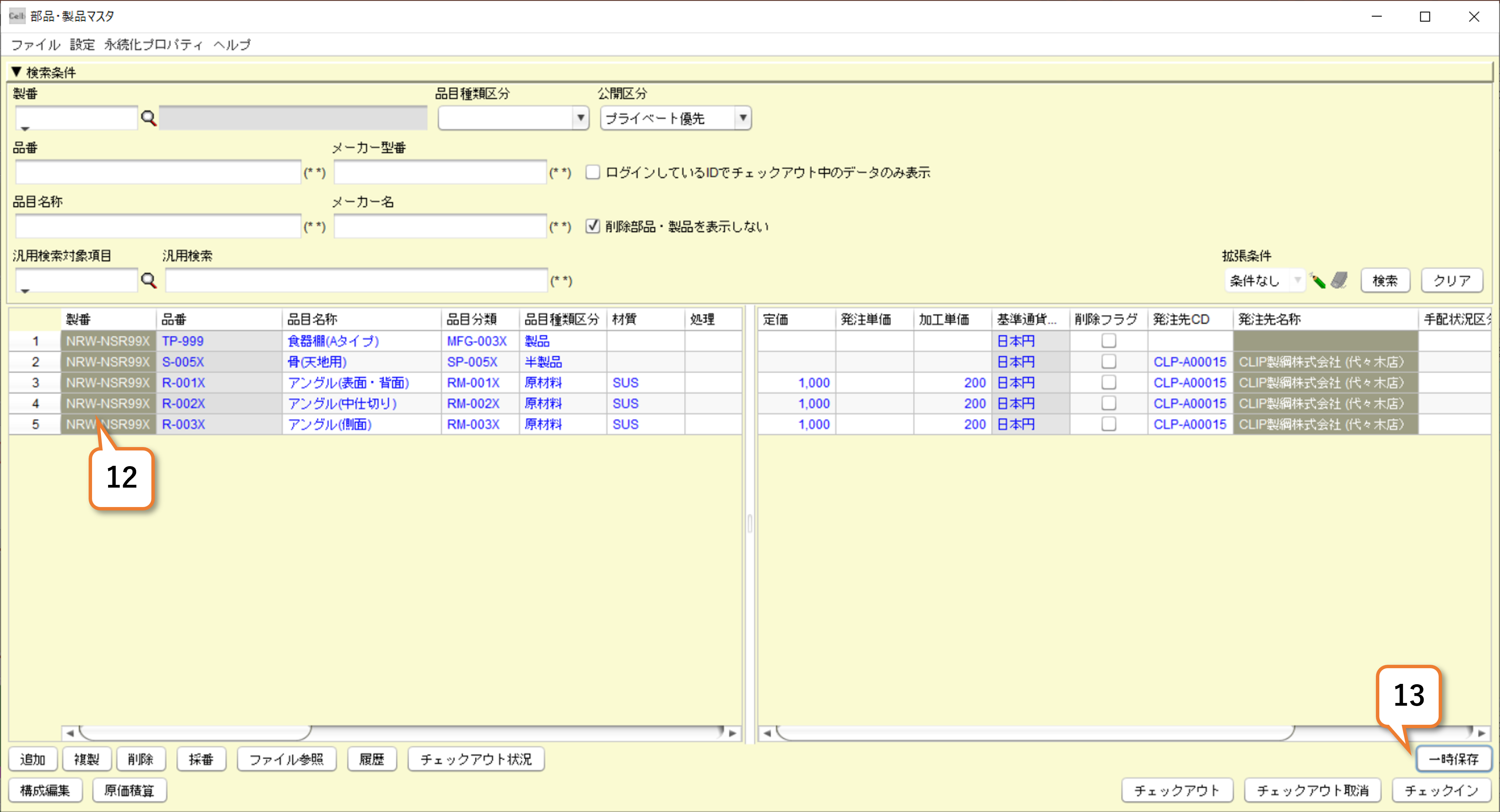Toggle 削除フラグ checkbox for row S-005X

click(1108, 362)
